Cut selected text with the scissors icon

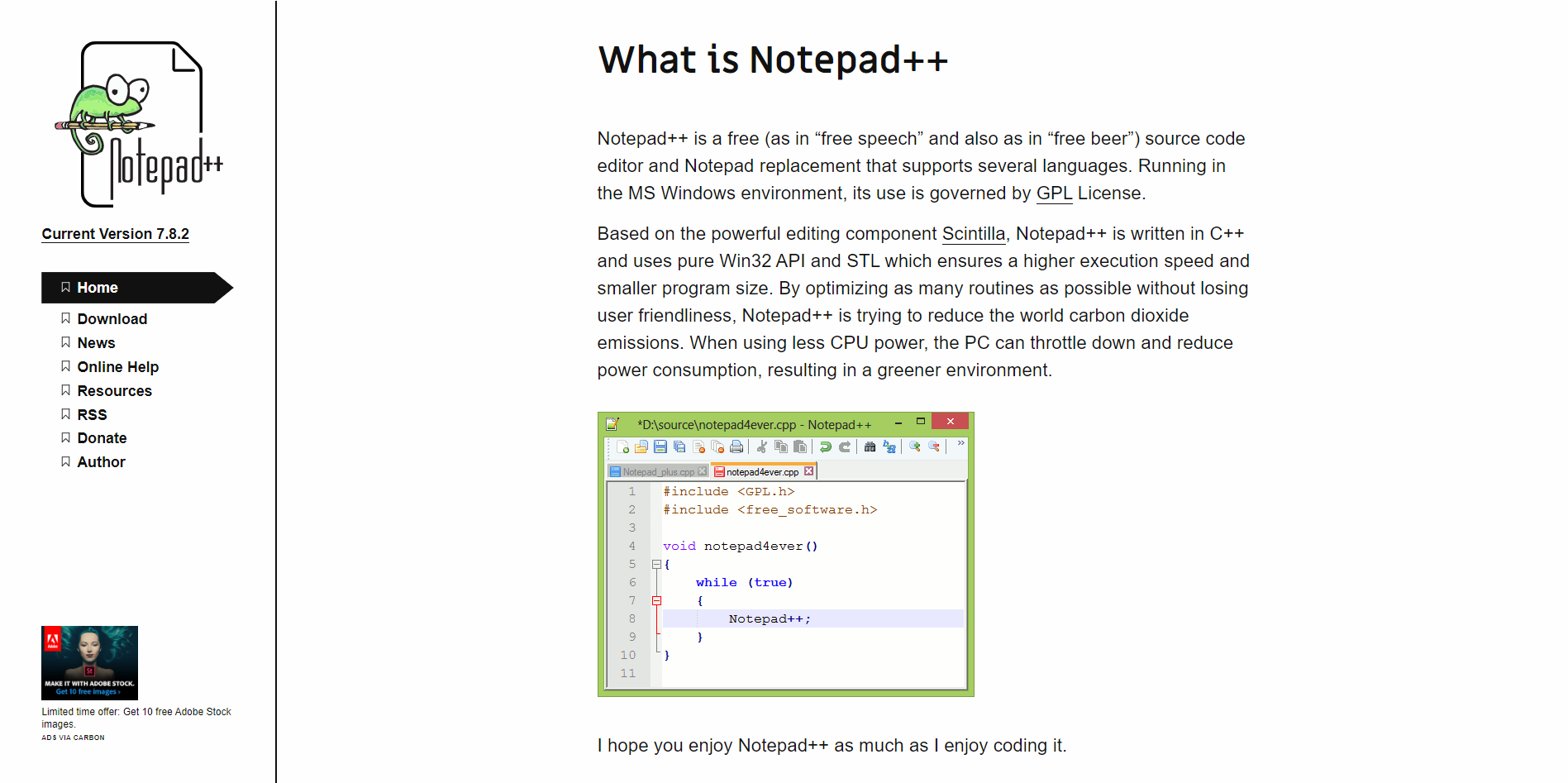point(763,447)
